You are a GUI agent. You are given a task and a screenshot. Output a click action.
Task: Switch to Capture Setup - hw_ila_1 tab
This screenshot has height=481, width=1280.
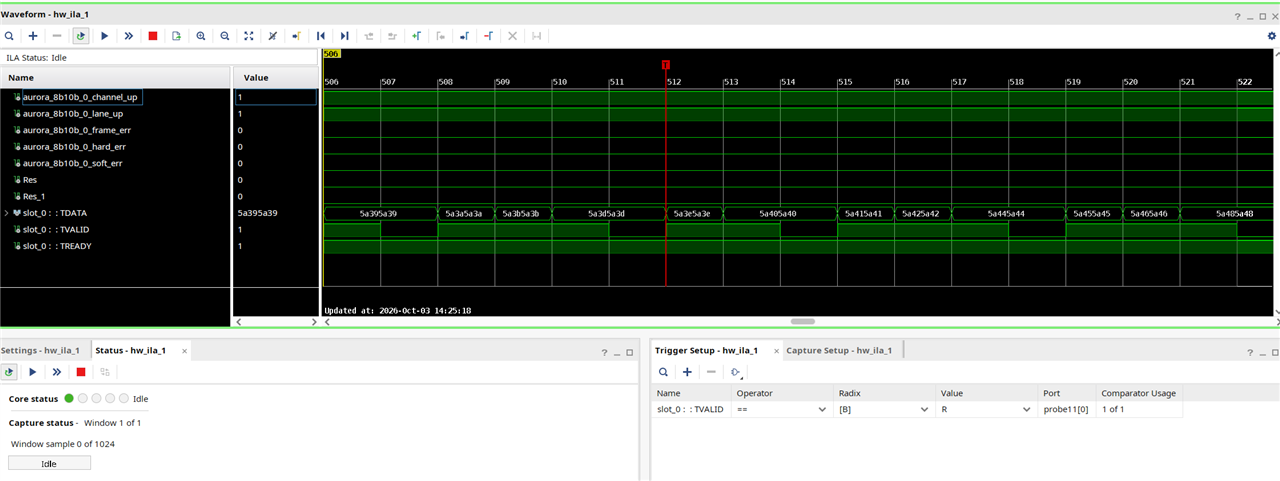839,351
